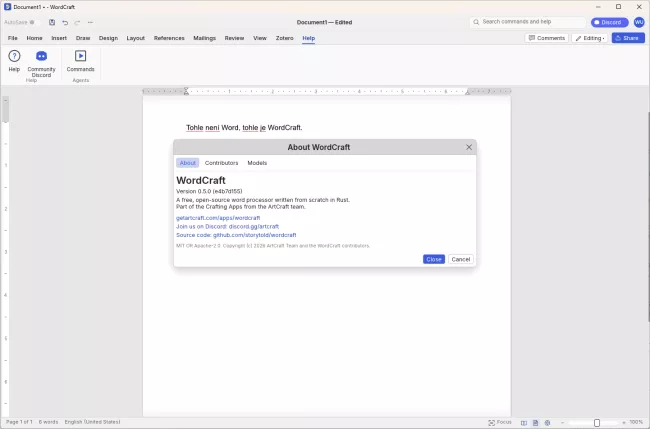The image size is (650, 429).
Task: Open the Source code github link
Action: (236, 235)
